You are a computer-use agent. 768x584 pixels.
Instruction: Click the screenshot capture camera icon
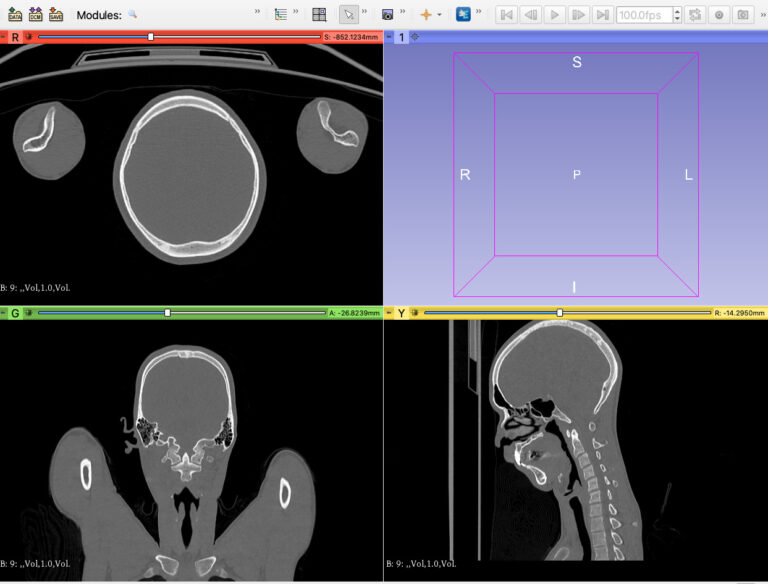coord(387,15)
